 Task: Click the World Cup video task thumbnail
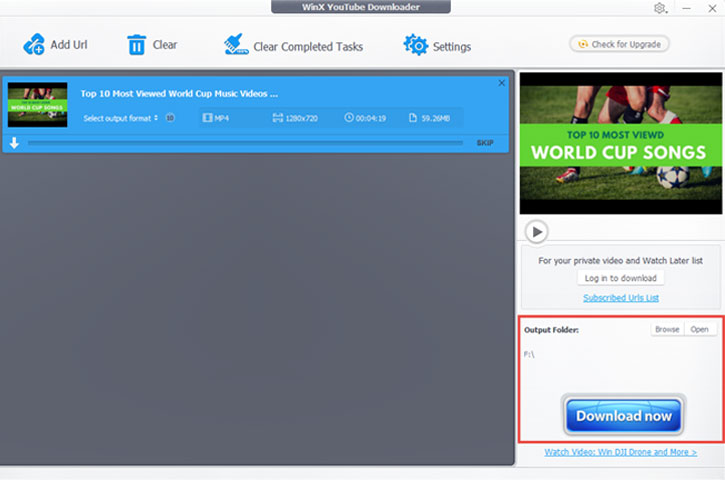pos(37,105)
